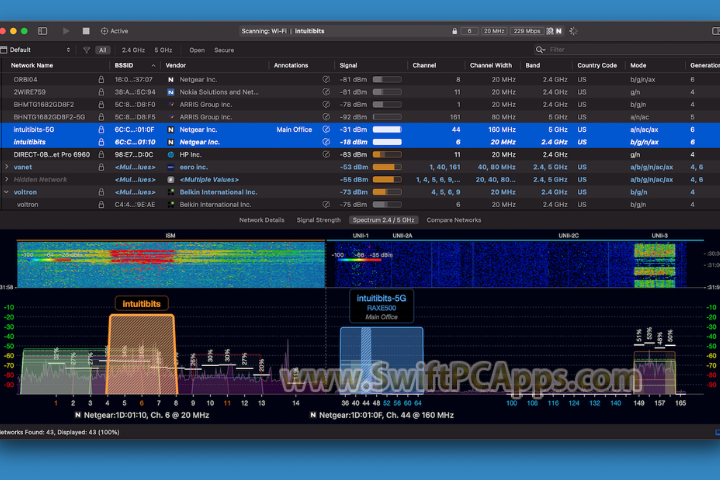
Task: Click eero vendor icon on vanet row
Action: (171, 167)
